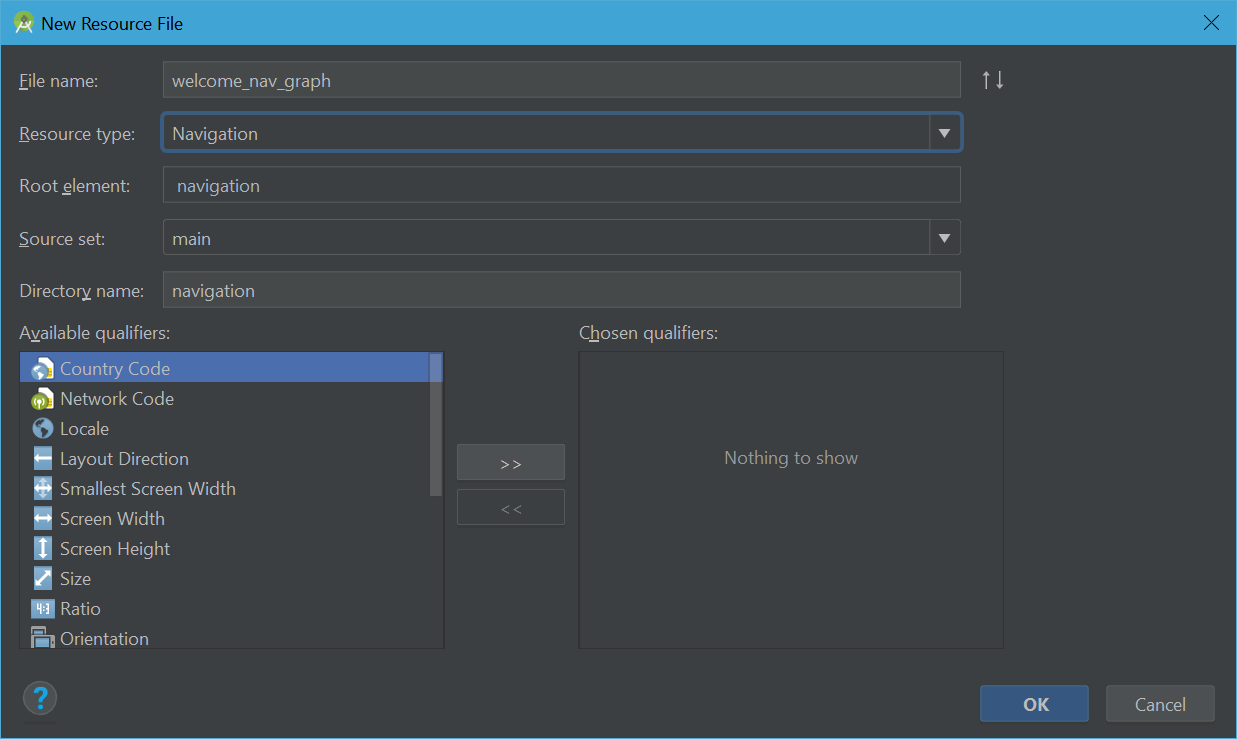This screenshot has height=739, width=1237.
Task: Select Network Code in the qualifiers list
Action: click(x=225, y=399)
